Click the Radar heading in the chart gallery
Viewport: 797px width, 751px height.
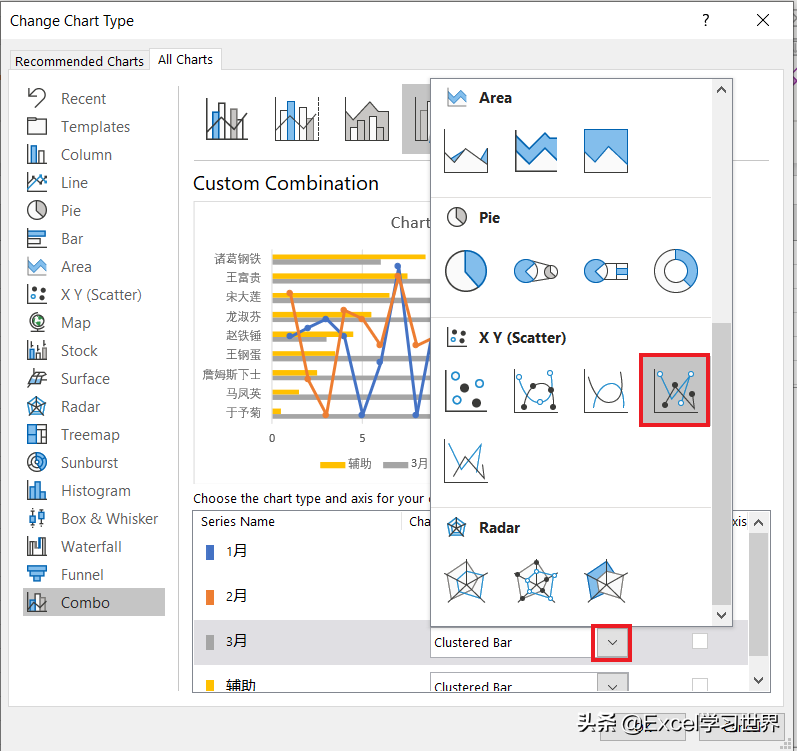click(x=499, y=528)
